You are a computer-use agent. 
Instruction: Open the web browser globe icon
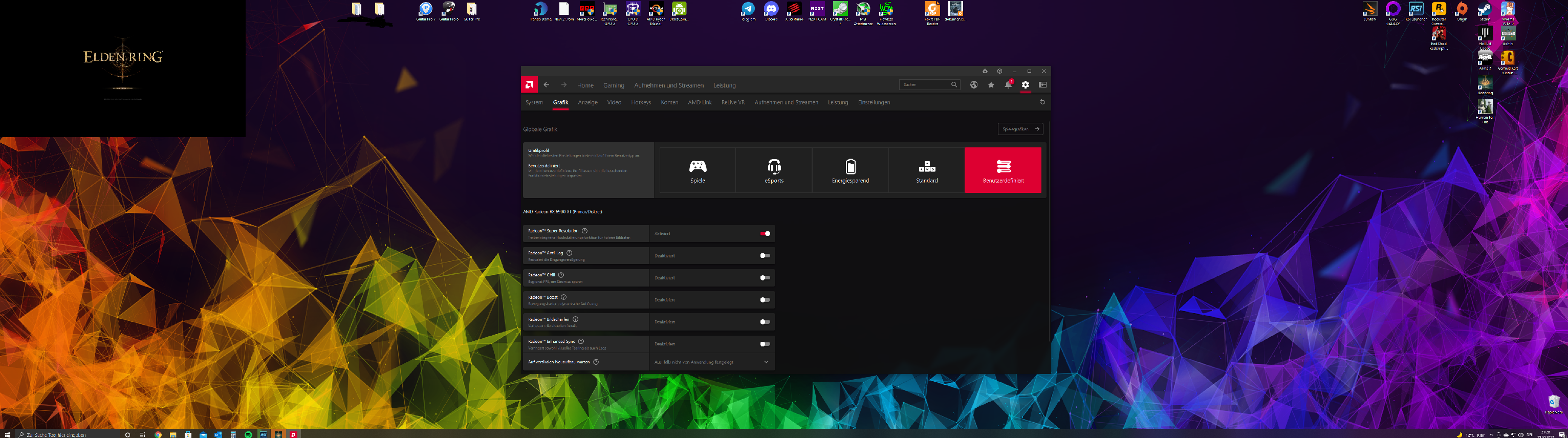coord(974,84)
